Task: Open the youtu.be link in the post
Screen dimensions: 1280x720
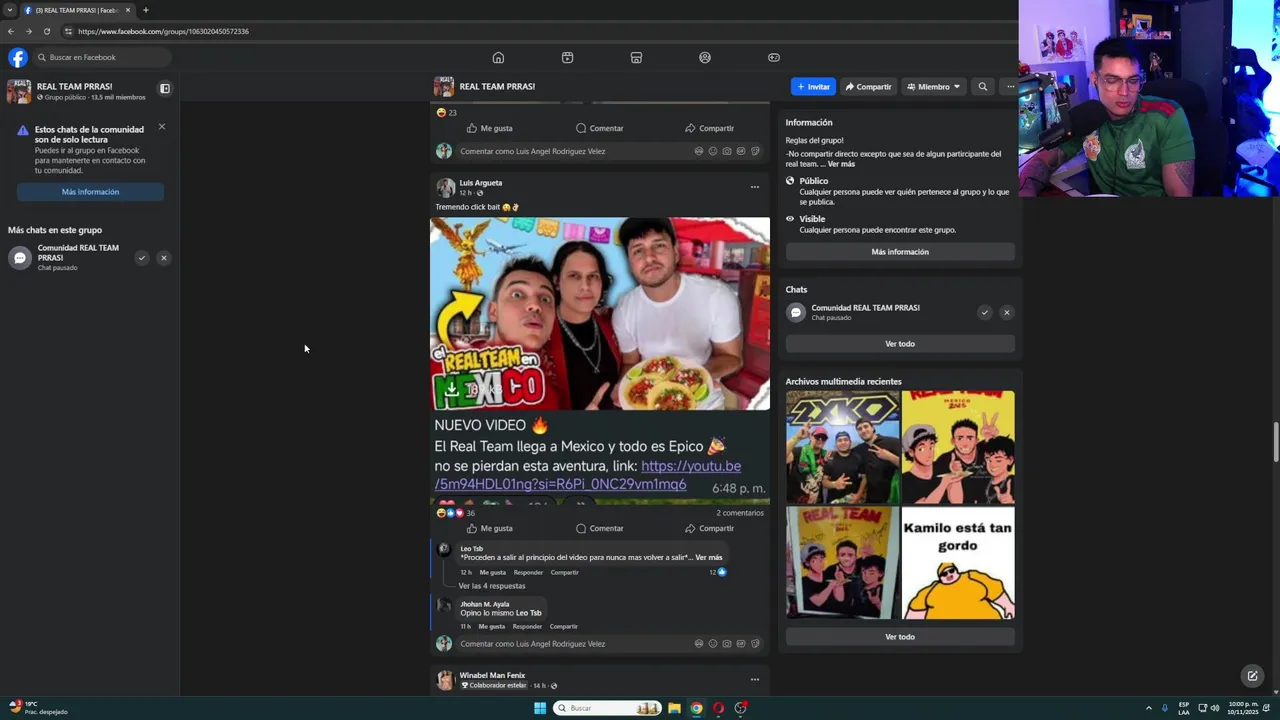Action: (588, 475)
